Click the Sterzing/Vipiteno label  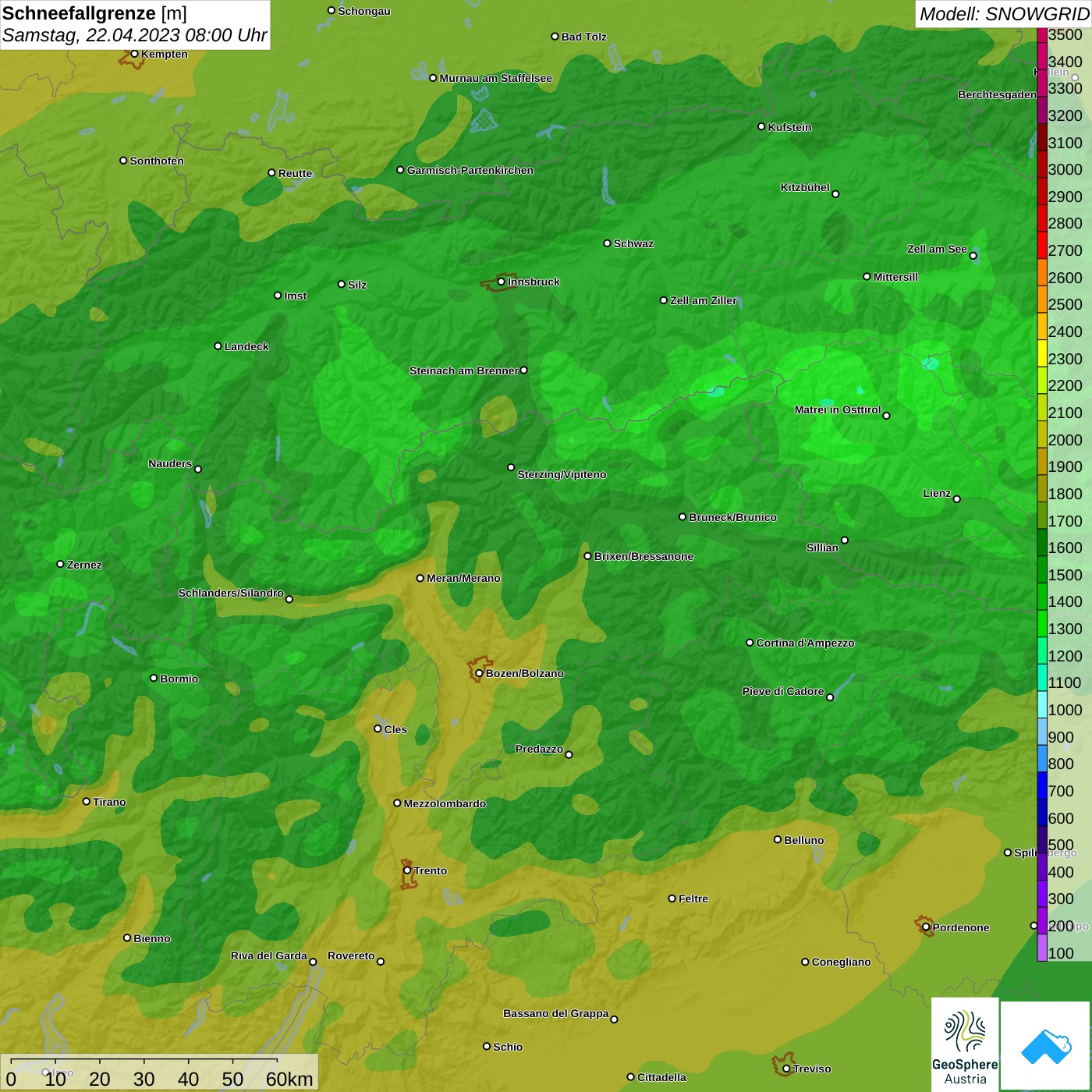coord(562,474)
